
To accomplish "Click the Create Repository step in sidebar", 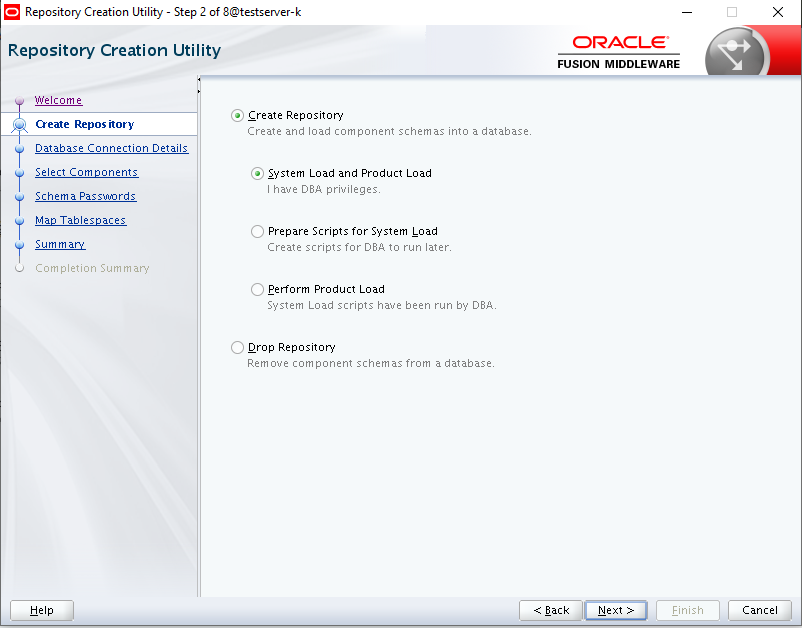I will tap(84, 124).
